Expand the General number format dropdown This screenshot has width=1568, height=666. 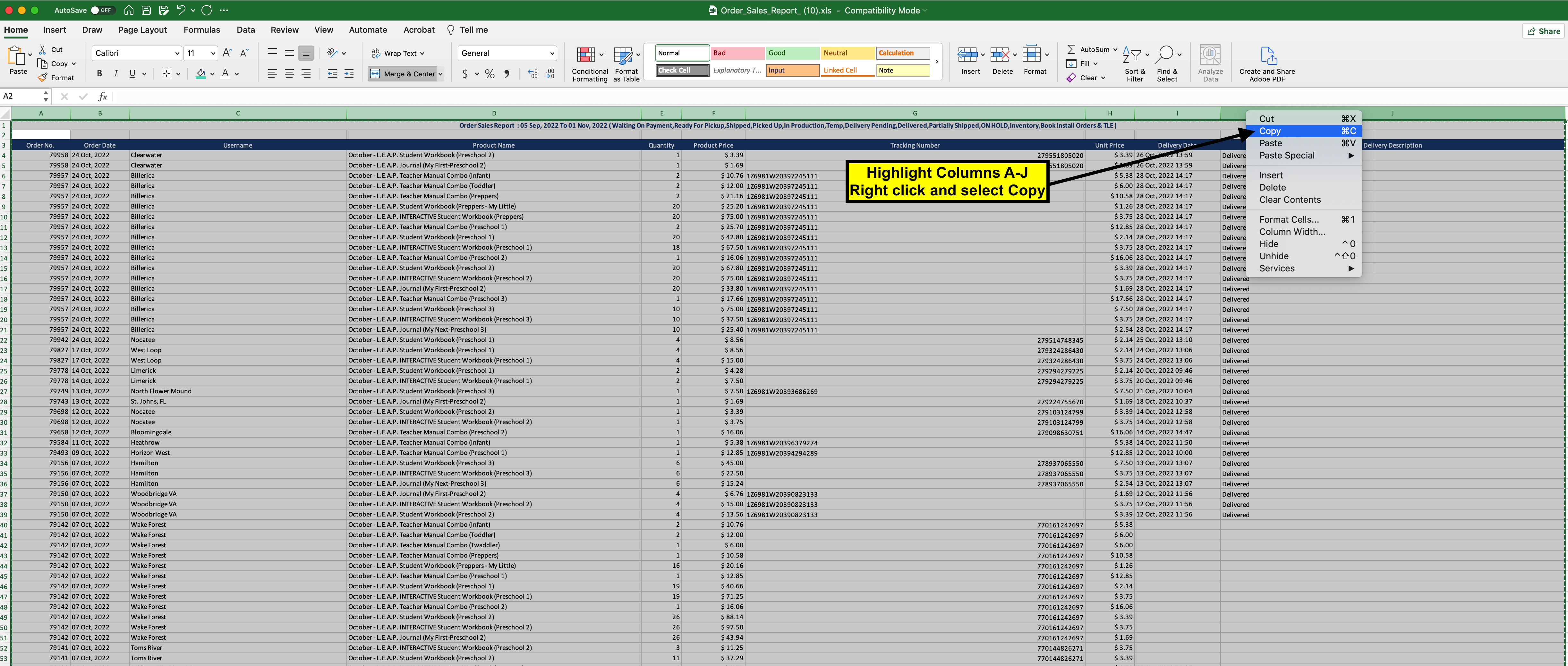552,54
